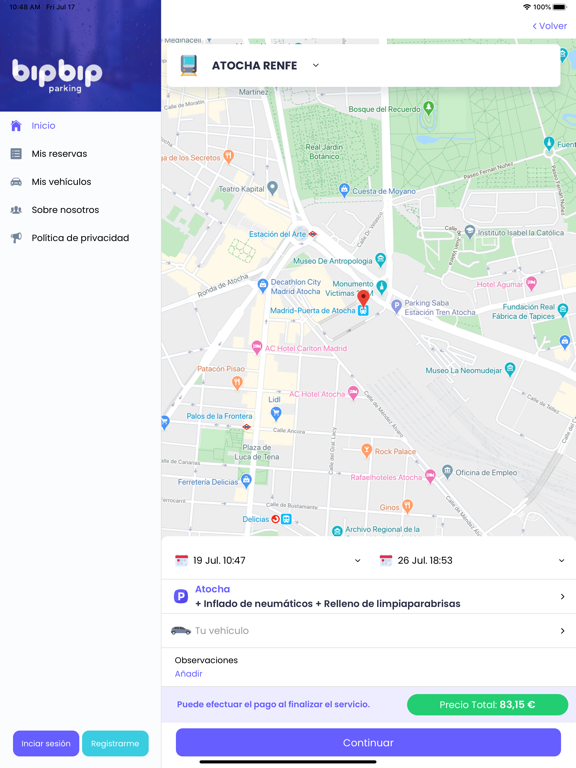Tap the Delicias train station marker
This screenshot has width=576, height=768.
coord(286,519)
